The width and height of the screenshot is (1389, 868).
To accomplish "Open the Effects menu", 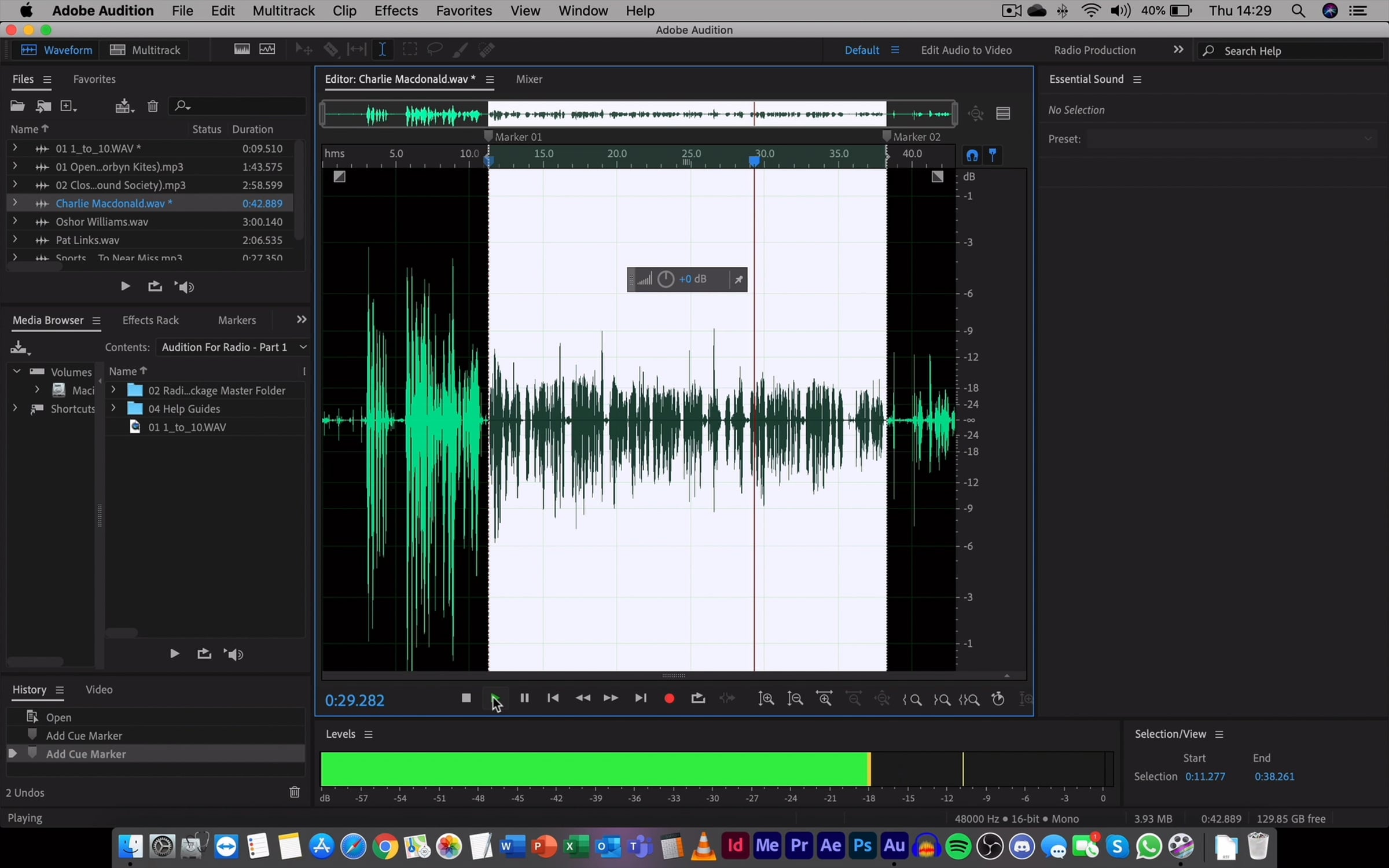I will tap(396, 10).
